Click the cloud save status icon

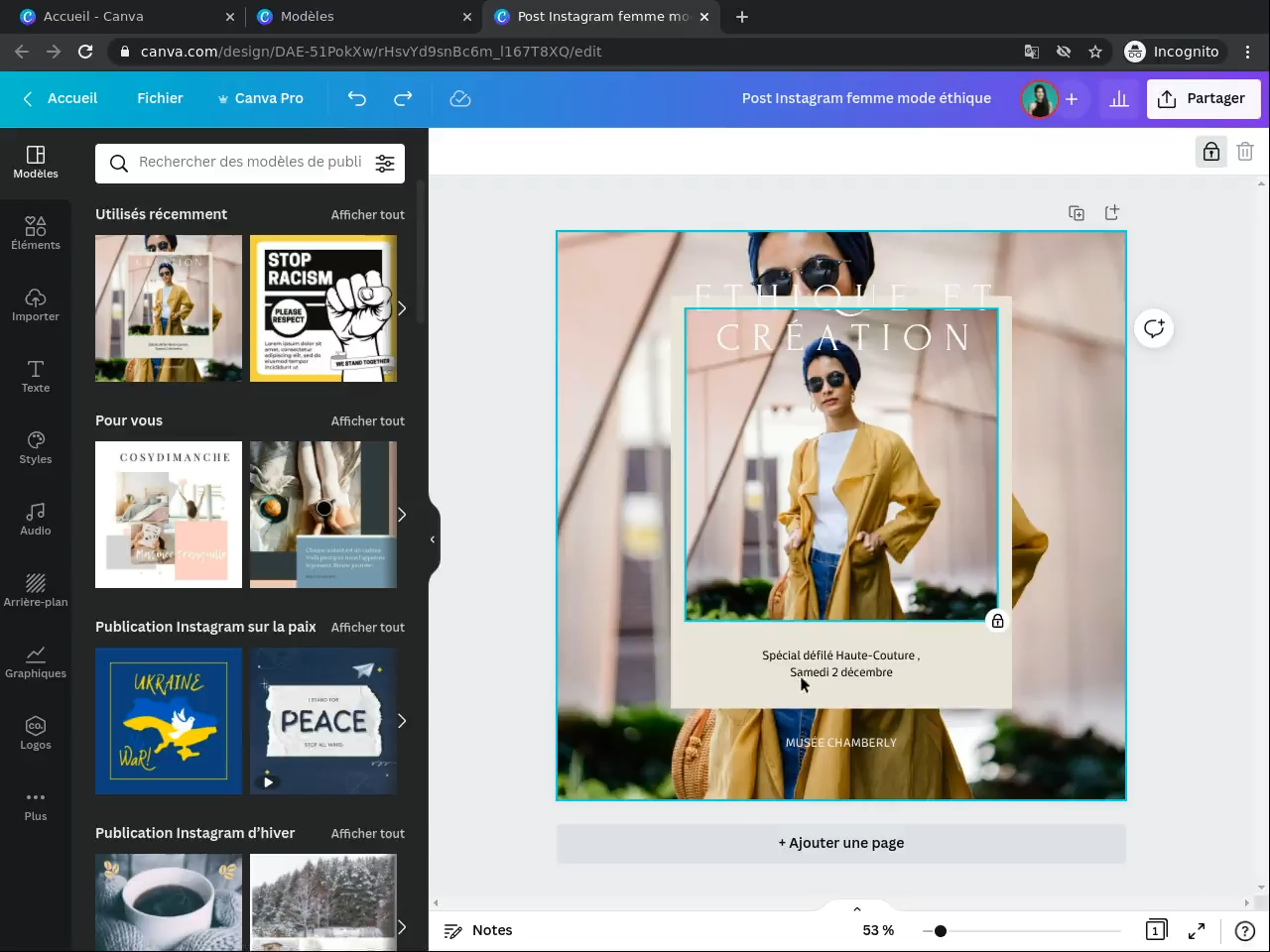(x=460, y=98)
